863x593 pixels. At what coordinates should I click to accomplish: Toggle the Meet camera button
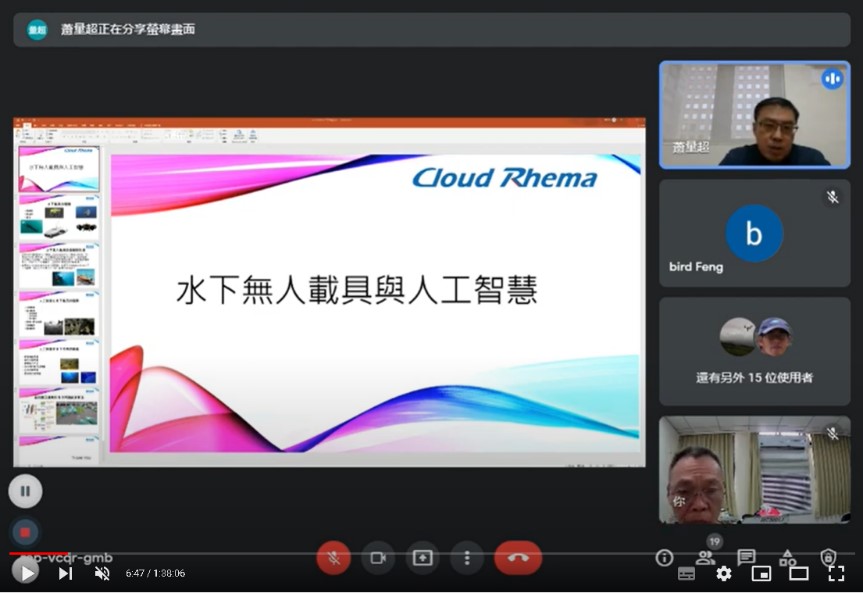(x=378, y=558)
